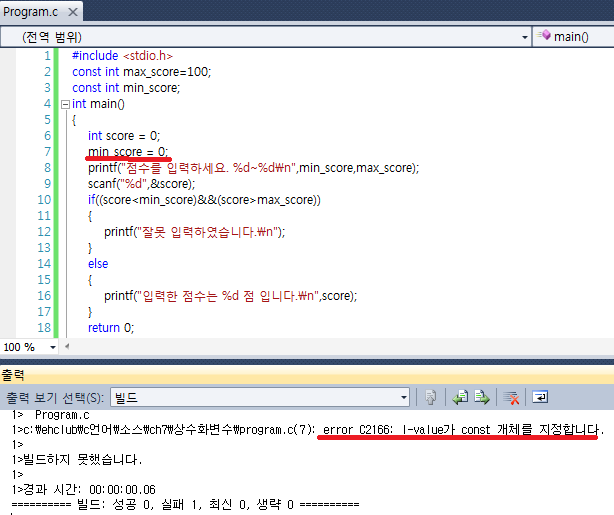Click the build summary line 성공 0, 실패 1
Viewport: 614px width, 515px height.
(x=185, y=504)
